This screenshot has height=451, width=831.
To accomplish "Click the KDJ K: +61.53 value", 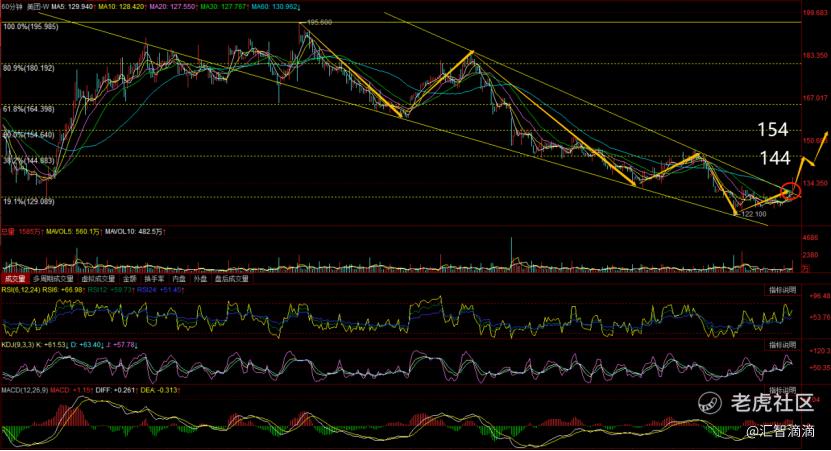I will [x=52, y=345].
